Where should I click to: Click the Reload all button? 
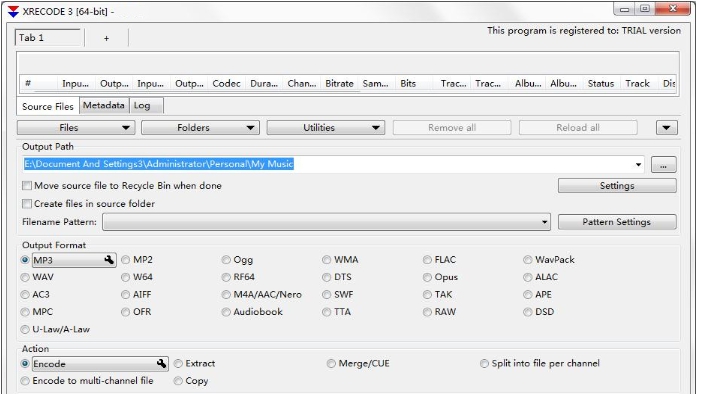pyautogui.click(x=578, y=128)
